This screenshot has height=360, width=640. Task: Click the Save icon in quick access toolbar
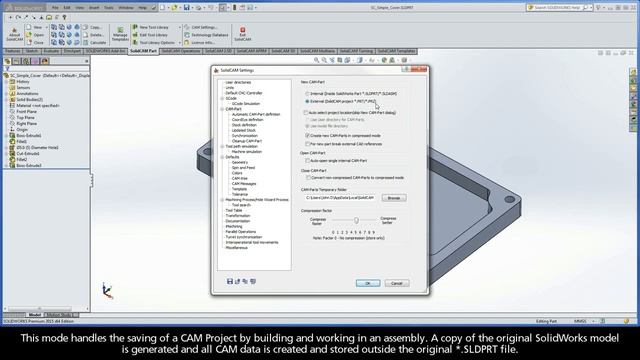(187, 7)
